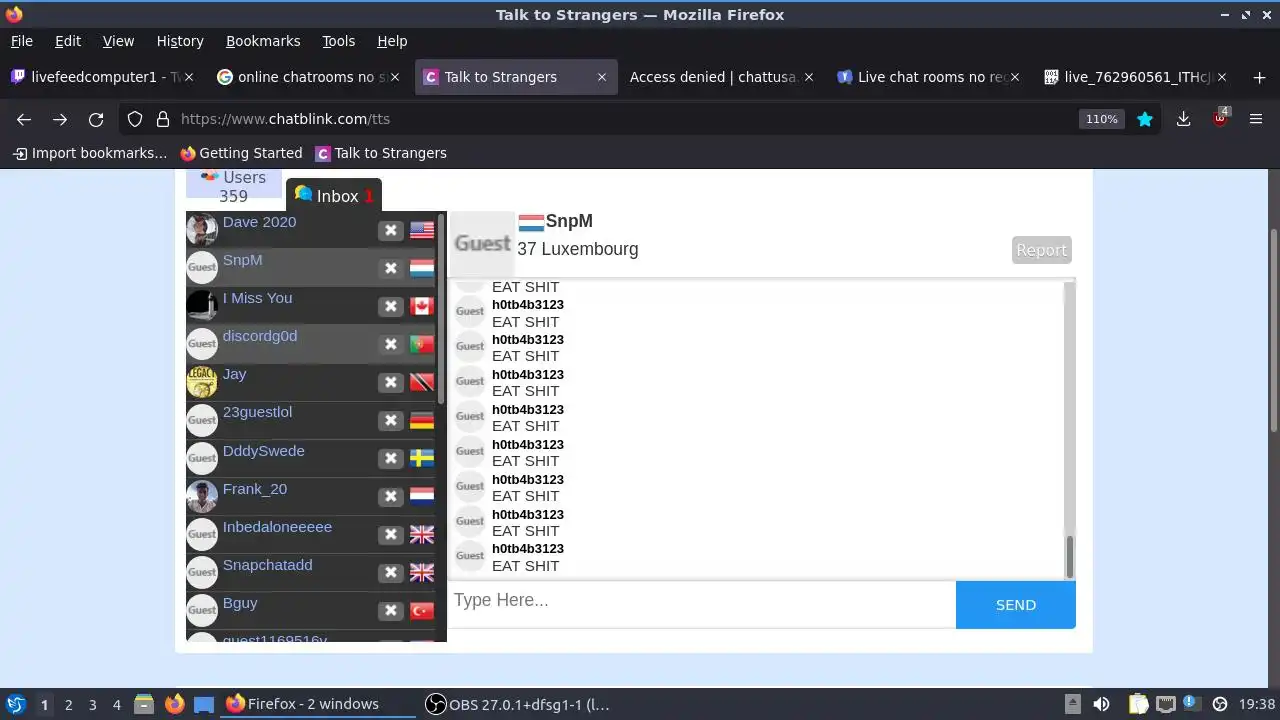Open the Firefox downloads panel
The height and width of the screenshot is (720, 1280).
click(x=1183, y=119)
